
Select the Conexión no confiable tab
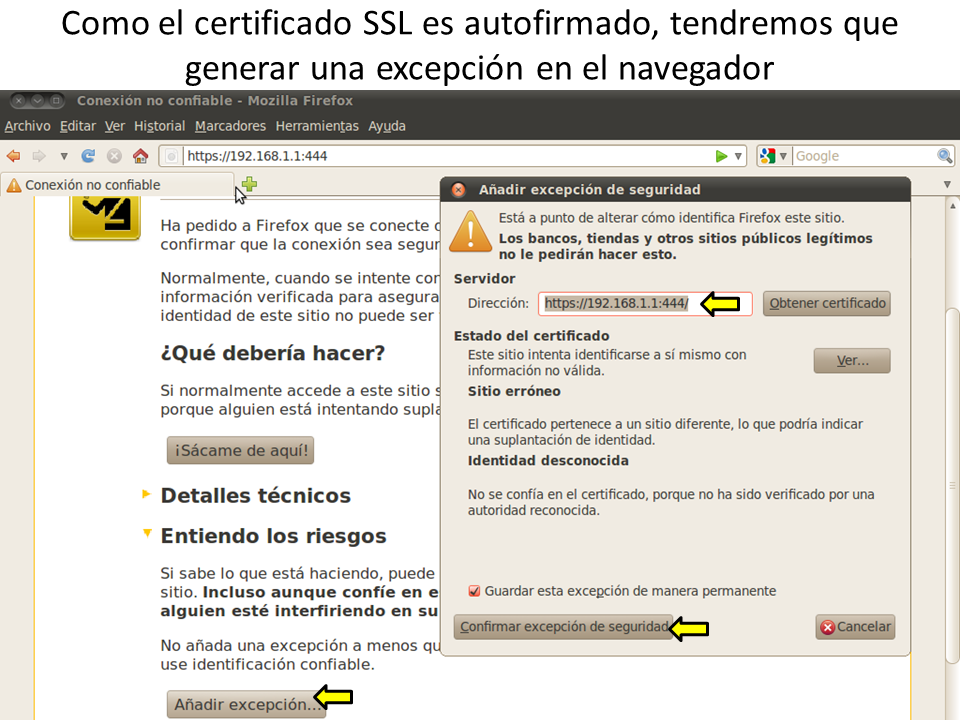[92, 185]
